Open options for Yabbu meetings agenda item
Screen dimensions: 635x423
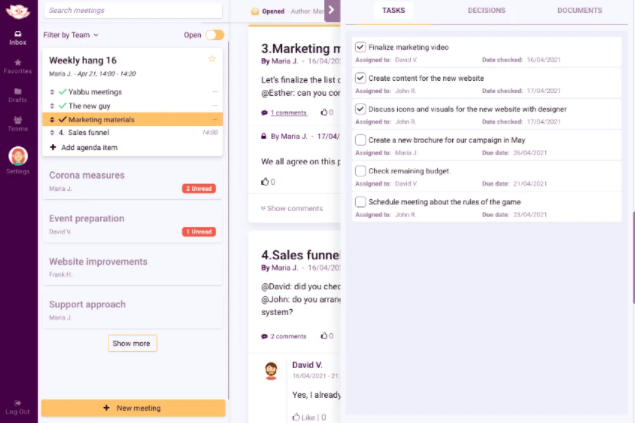pyautogui.click(x=215, y=92)
